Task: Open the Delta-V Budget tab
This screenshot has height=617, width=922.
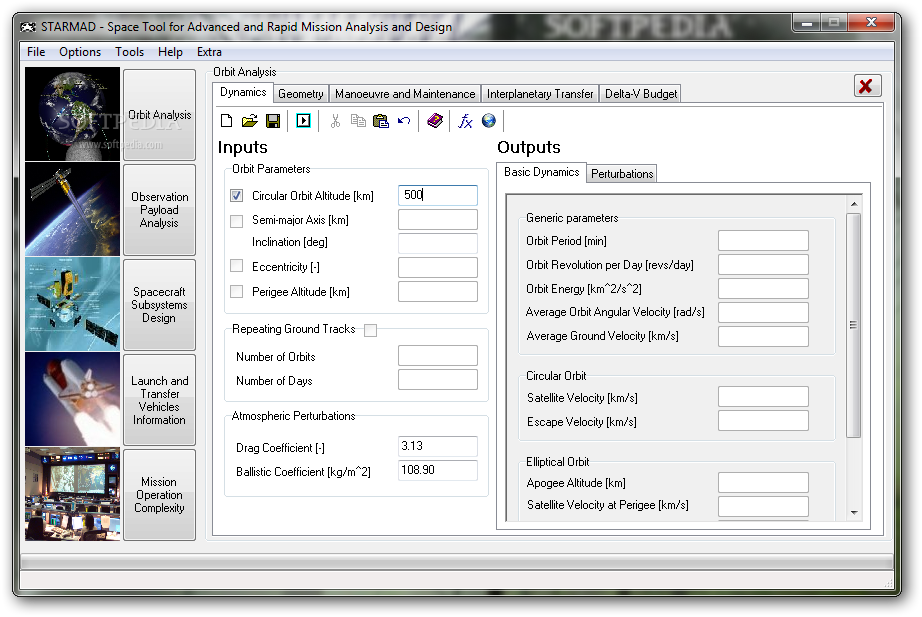Action: point(641,94)
